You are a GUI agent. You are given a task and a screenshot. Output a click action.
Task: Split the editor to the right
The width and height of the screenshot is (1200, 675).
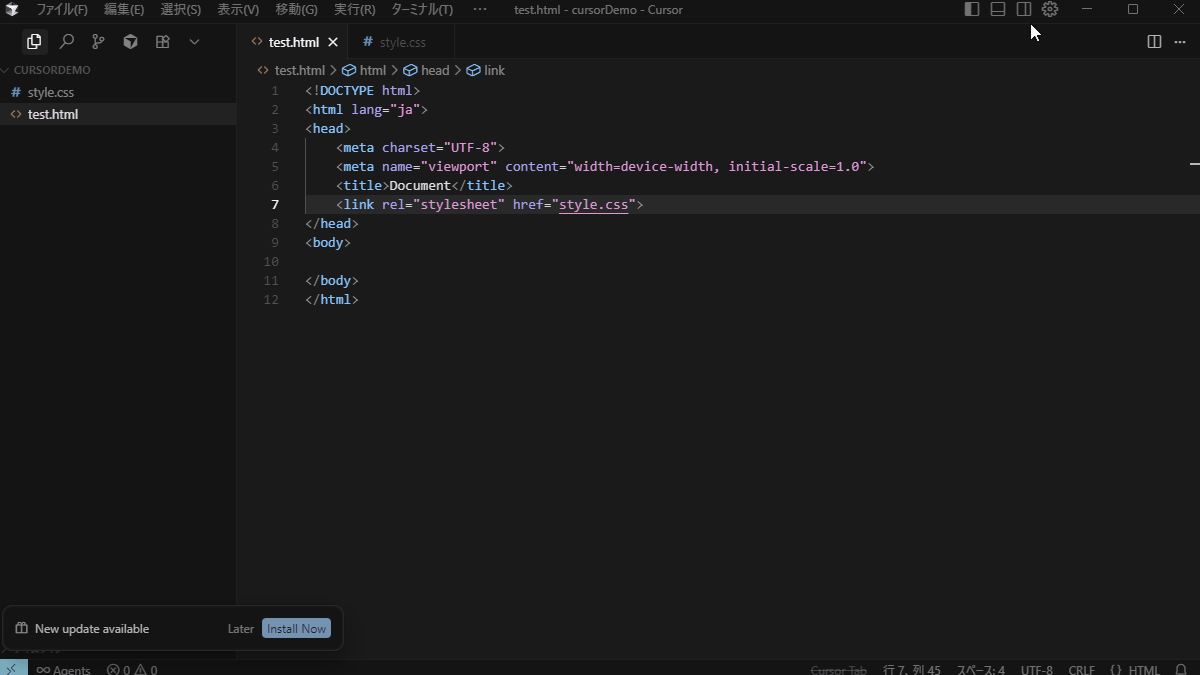[1154, 42]
